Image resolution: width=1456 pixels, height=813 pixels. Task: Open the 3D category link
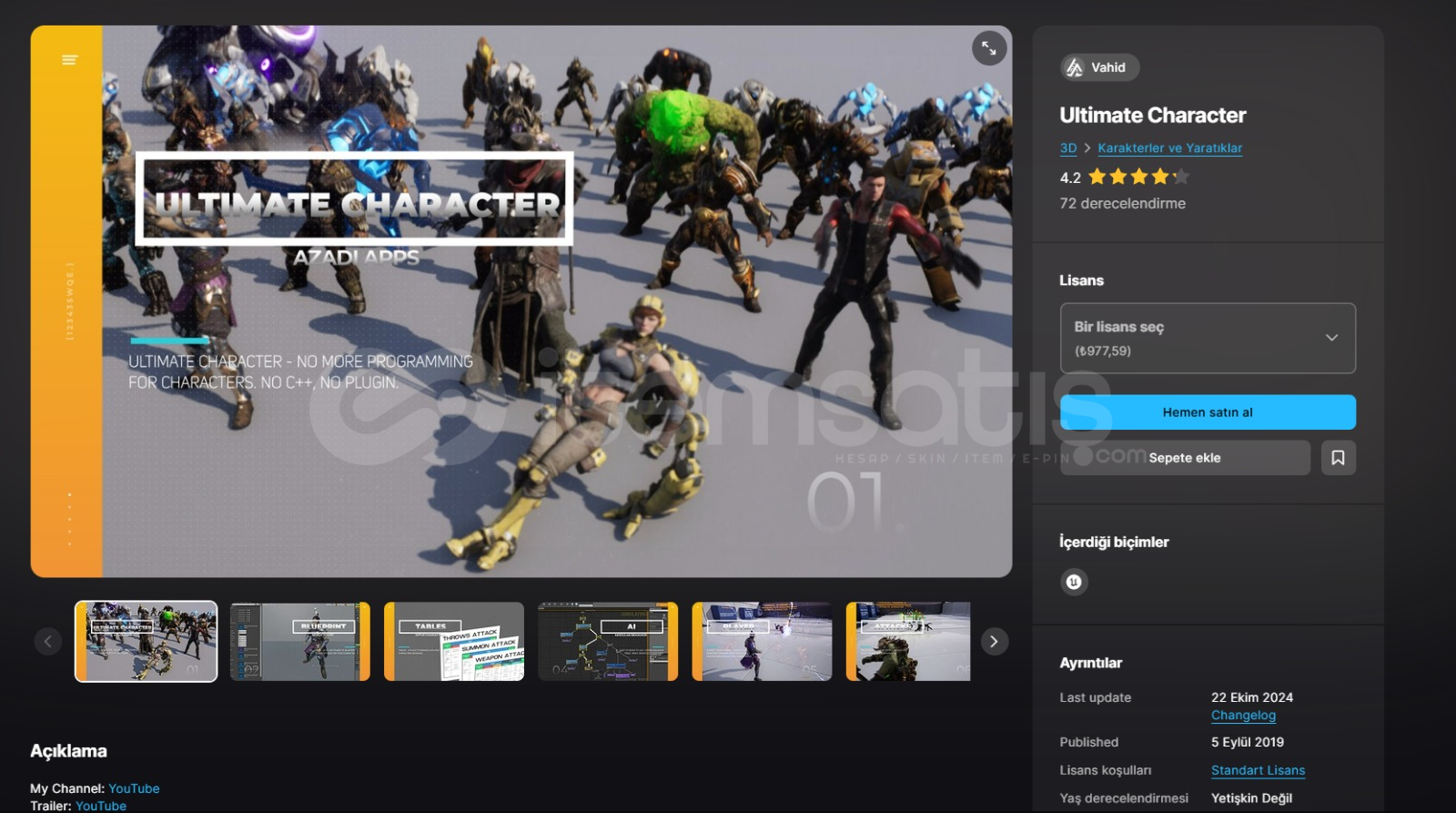[1068, 147]
